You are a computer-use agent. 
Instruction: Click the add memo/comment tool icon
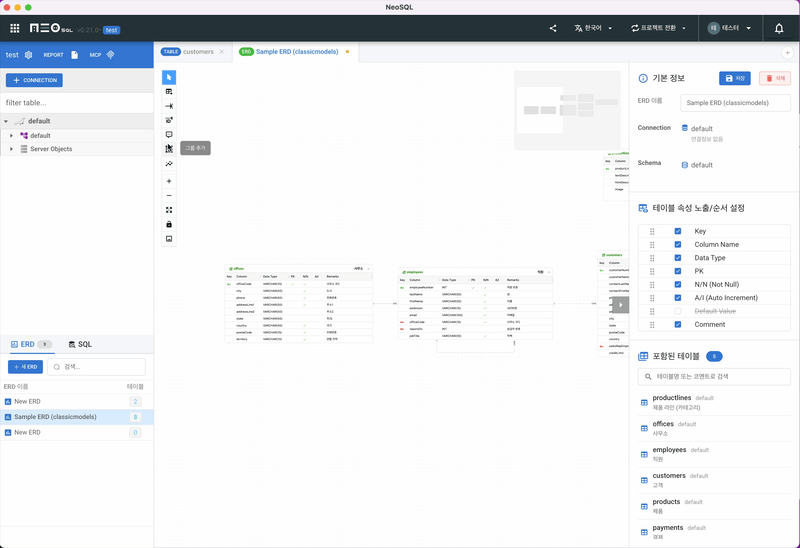169,134
